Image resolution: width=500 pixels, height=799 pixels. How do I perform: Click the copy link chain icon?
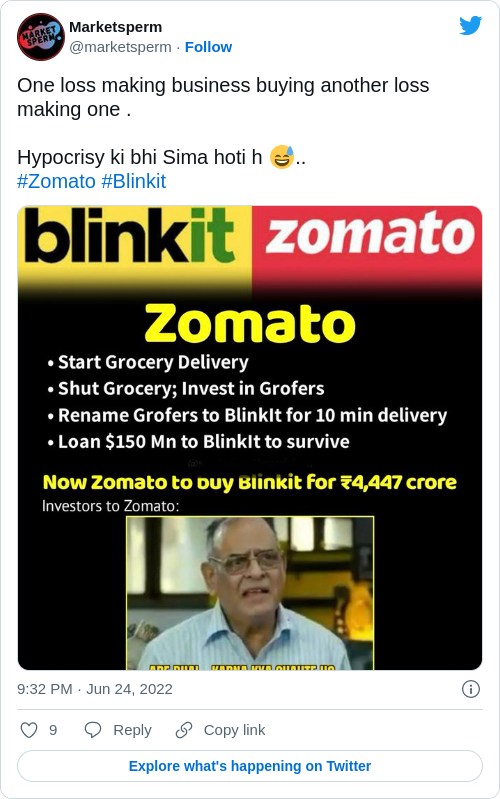183,730
